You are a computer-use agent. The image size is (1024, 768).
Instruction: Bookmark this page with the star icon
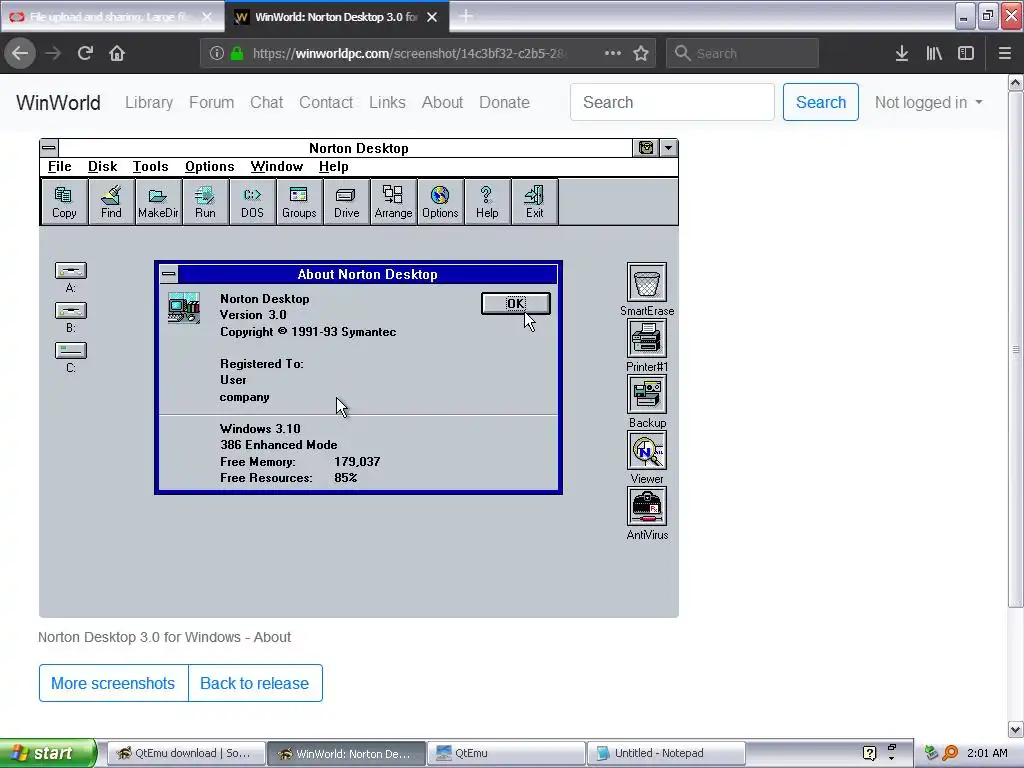tap(641, 53)
